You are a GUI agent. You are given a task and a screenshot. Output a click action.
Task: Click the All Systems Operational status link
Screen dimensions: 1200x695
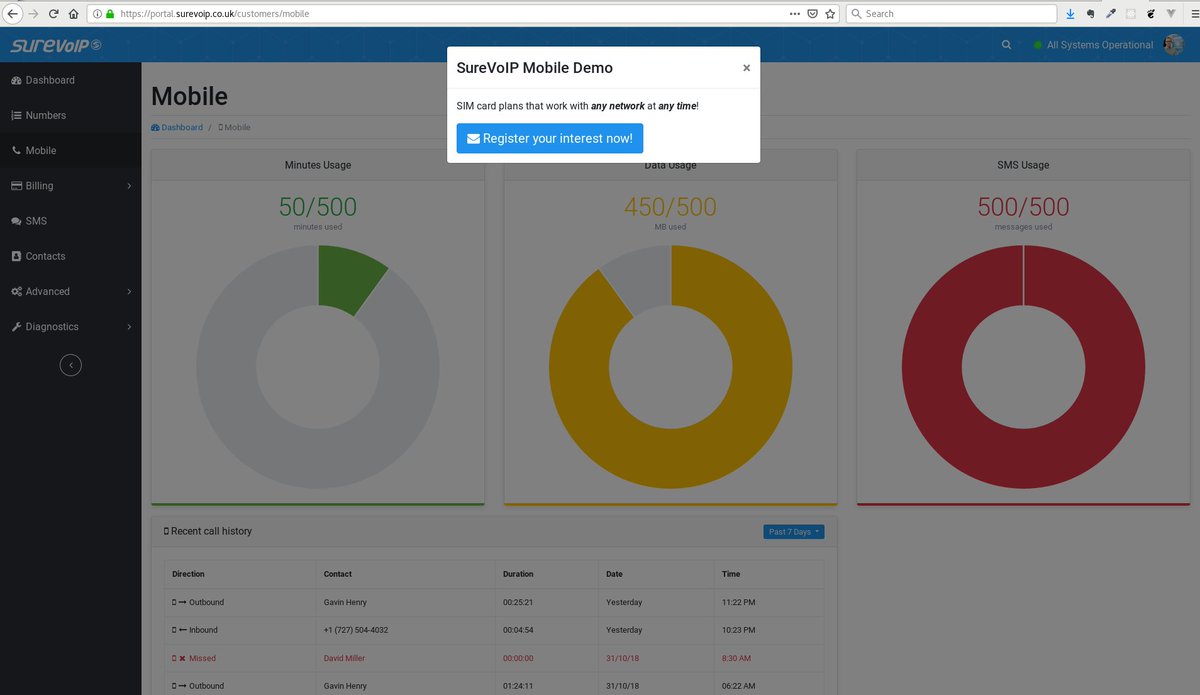pyautogui.click(x=1093, y=45)
